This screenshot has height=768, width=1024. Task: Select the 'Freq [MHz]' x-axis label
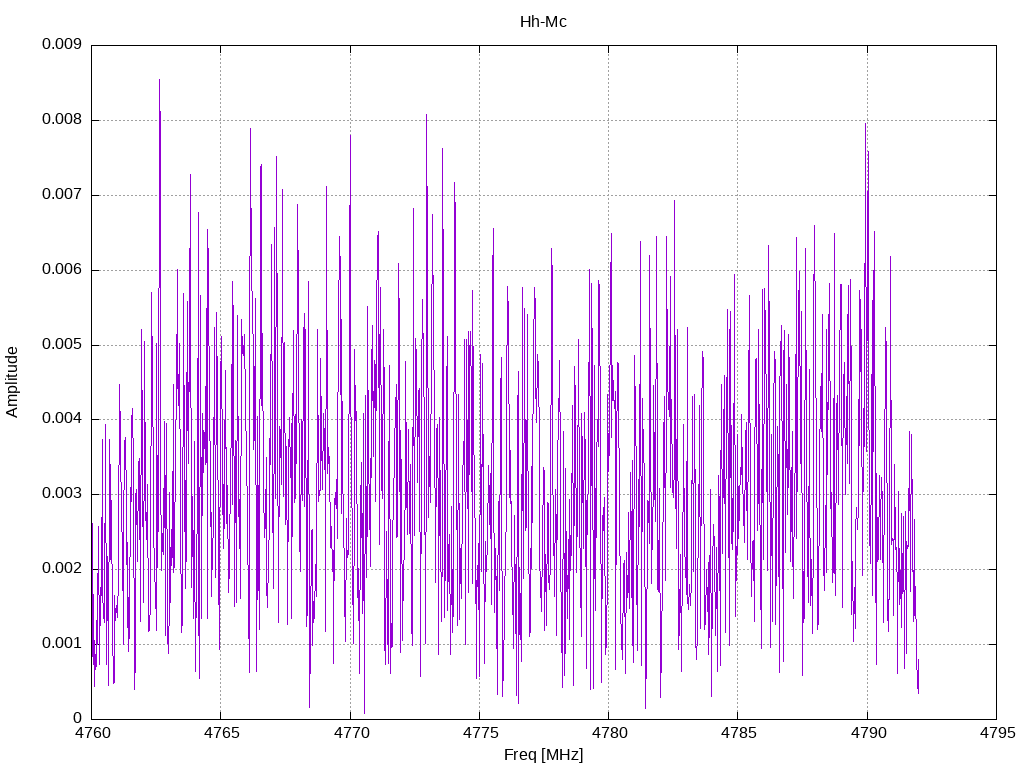tap(543, 754)
